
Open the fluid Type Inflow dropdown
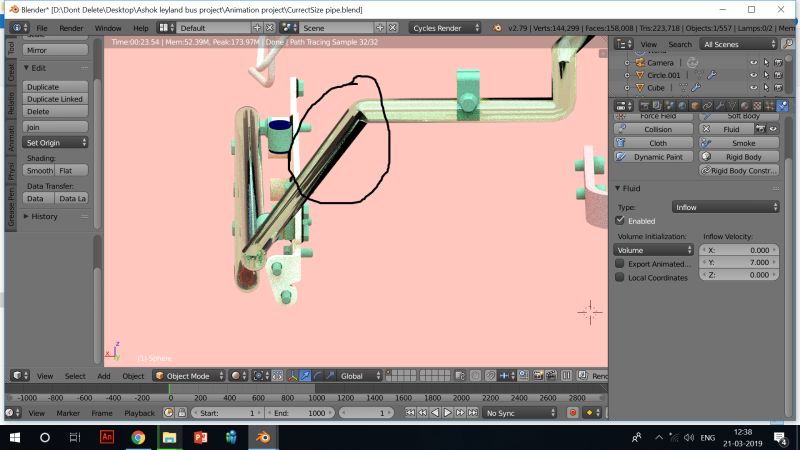tap(726, 207)
